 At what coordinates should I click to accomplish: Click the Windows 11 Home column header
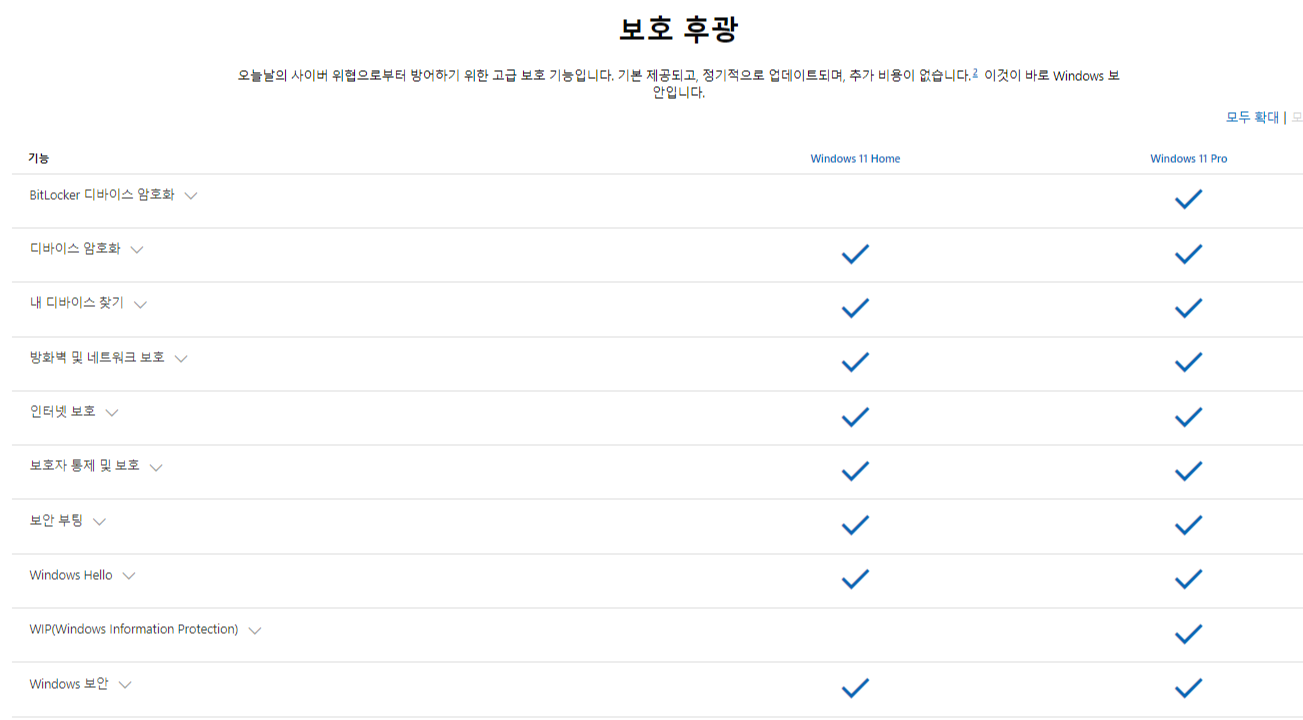coord(855,159)
